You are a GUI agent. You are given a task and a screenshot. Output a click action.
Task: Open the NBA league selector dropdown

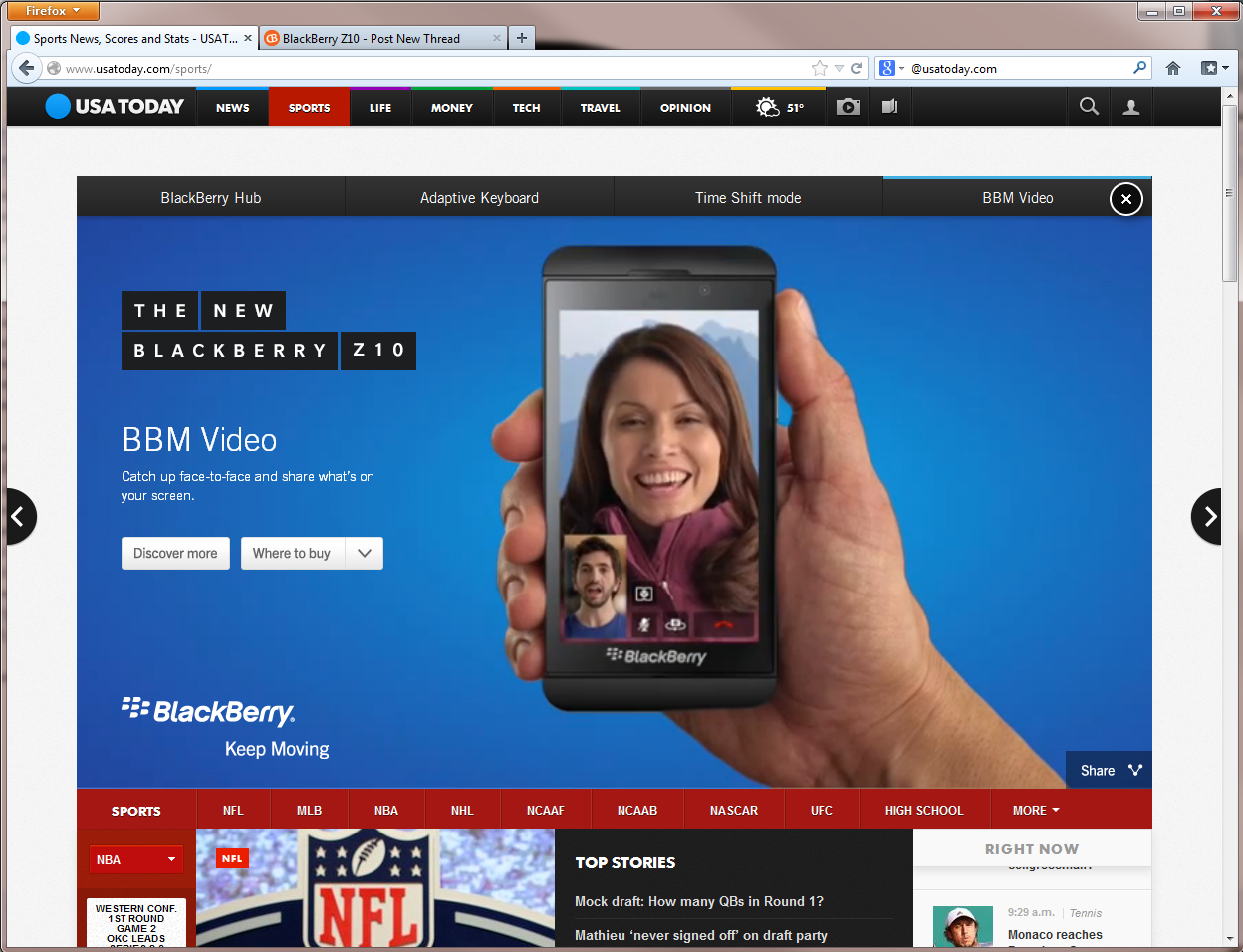(x=136, y=859)
